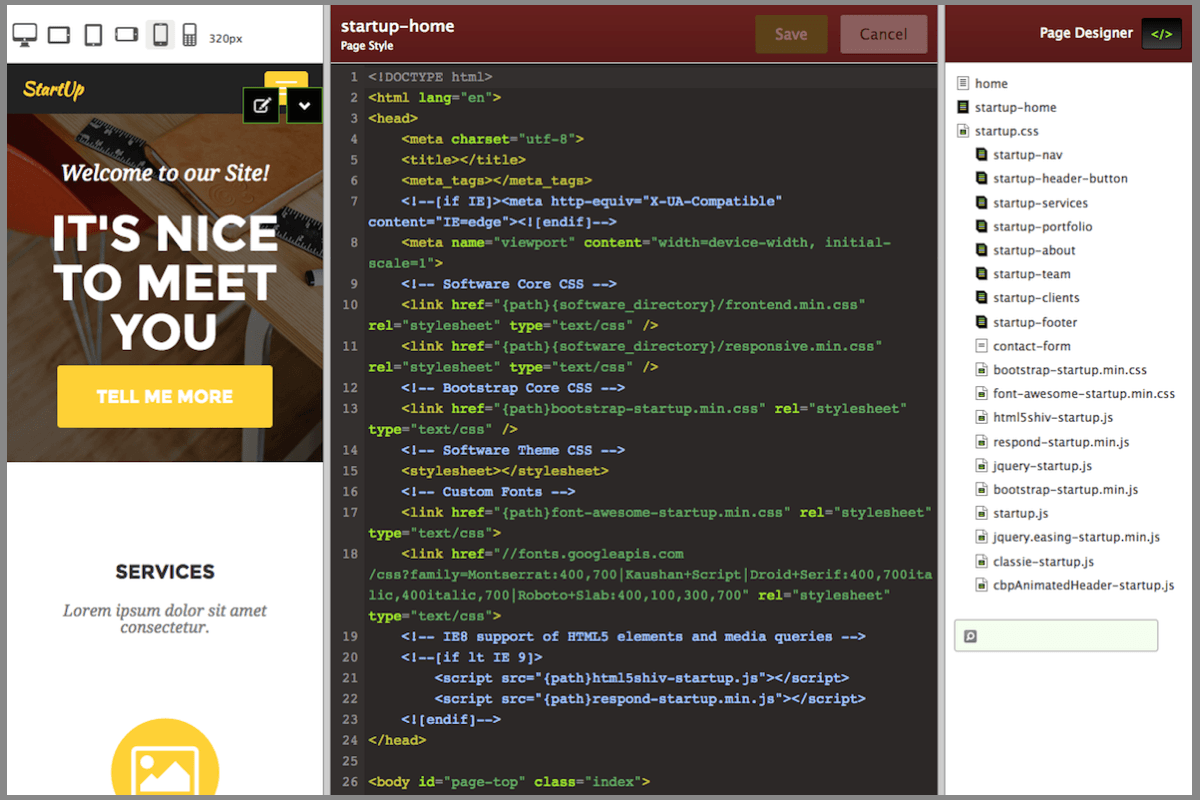Image resolution: width=1200 pixels, height=800 pixels.
Task: Click the Page Designer panel title
Action: 1086,33
